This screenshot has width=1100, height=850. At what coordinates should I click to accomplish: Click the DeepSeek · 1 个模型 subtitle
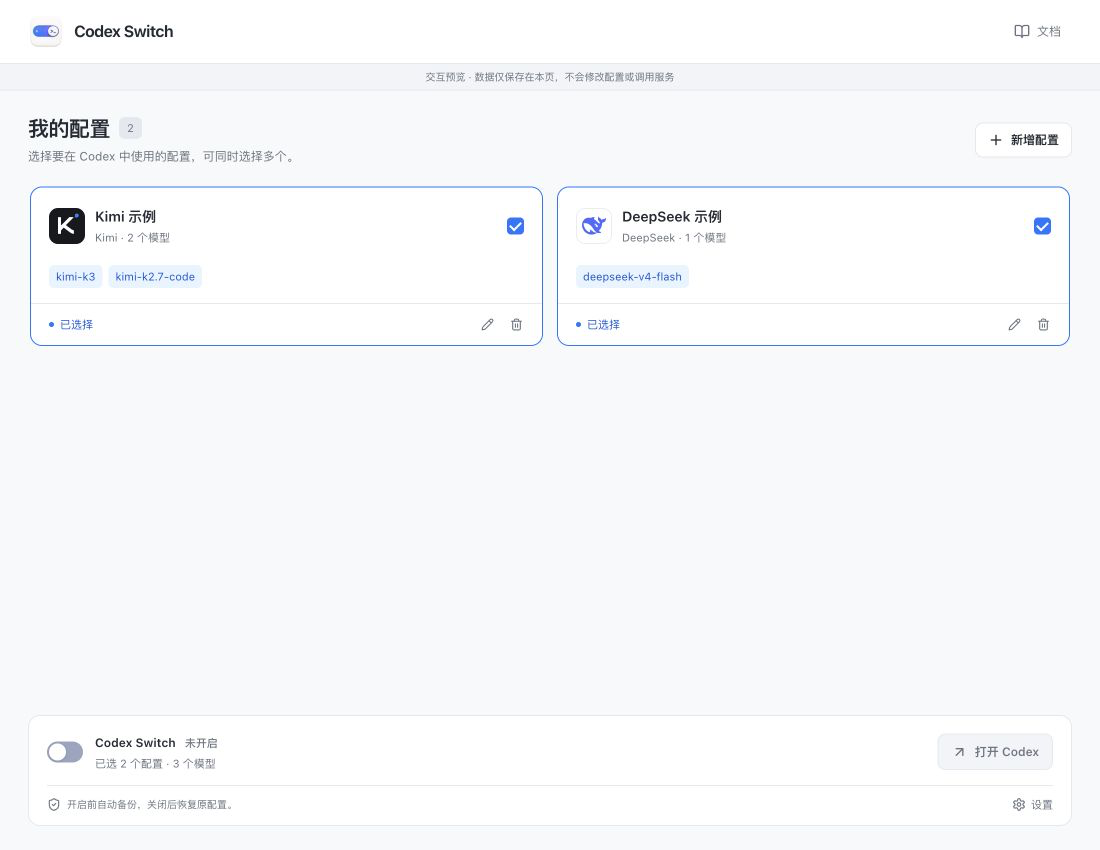coord(673,238)
